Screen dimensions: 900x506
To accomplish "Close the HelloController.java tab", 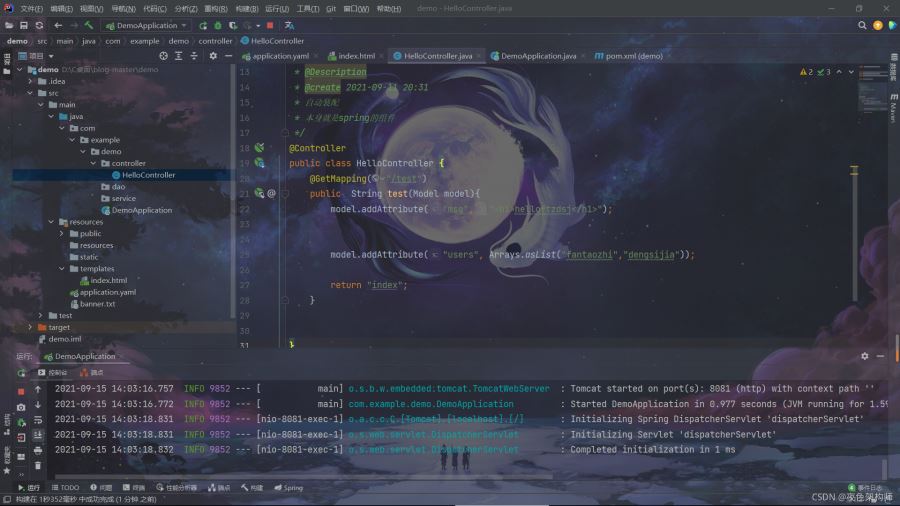I will pos(479,56).
